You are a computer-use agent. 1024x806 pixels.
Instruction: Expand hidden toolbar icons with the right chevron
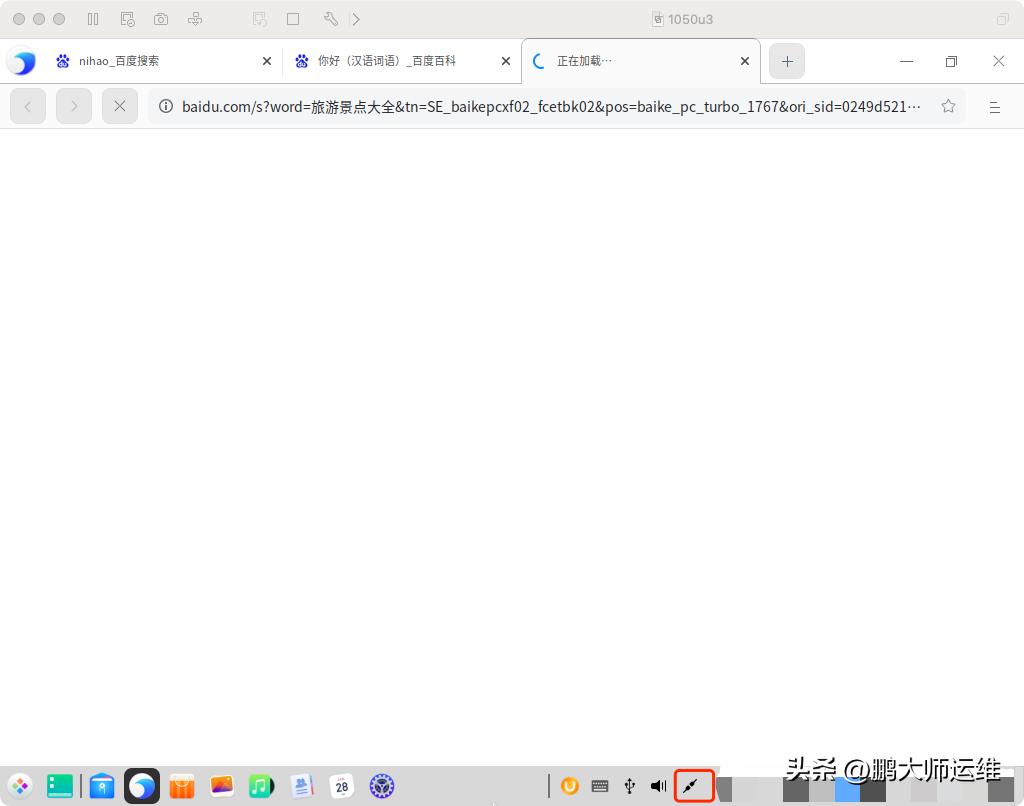tap(356, 19)
